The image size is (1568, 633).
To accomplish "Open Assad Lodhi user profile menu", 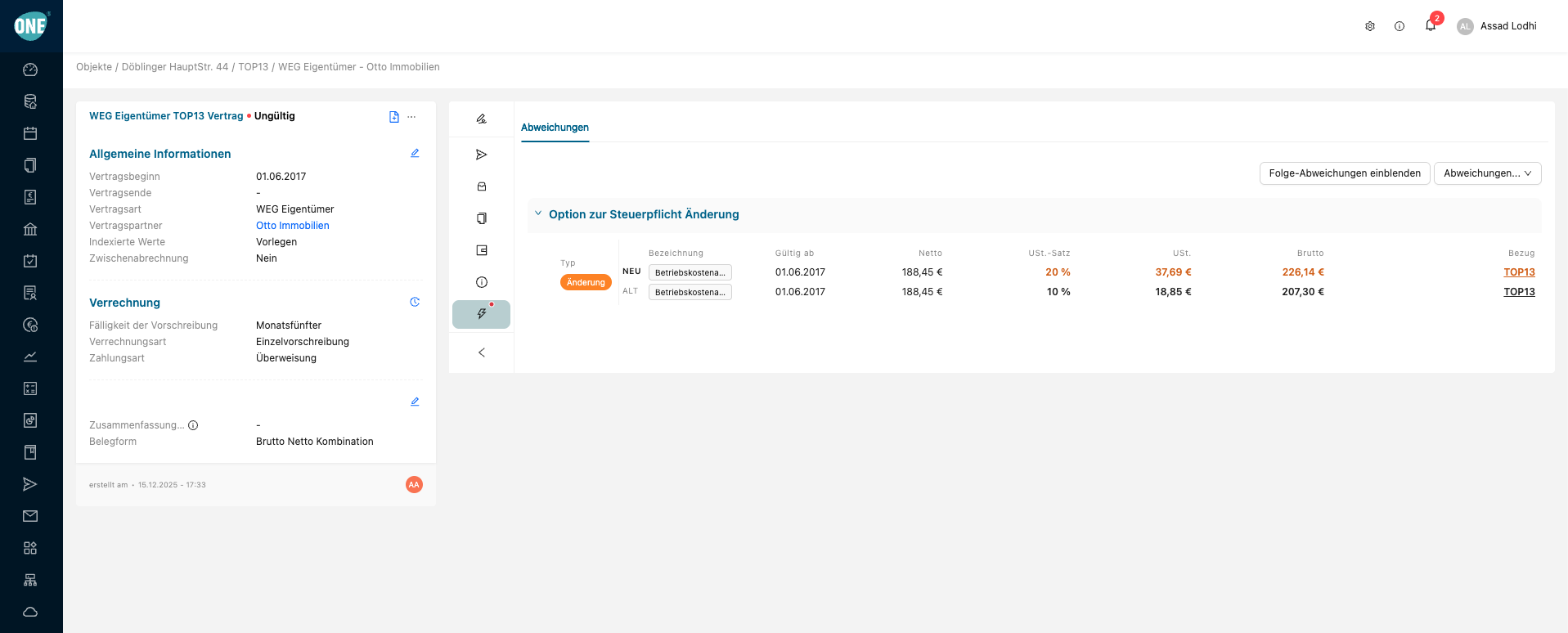I will [1497, 26].
